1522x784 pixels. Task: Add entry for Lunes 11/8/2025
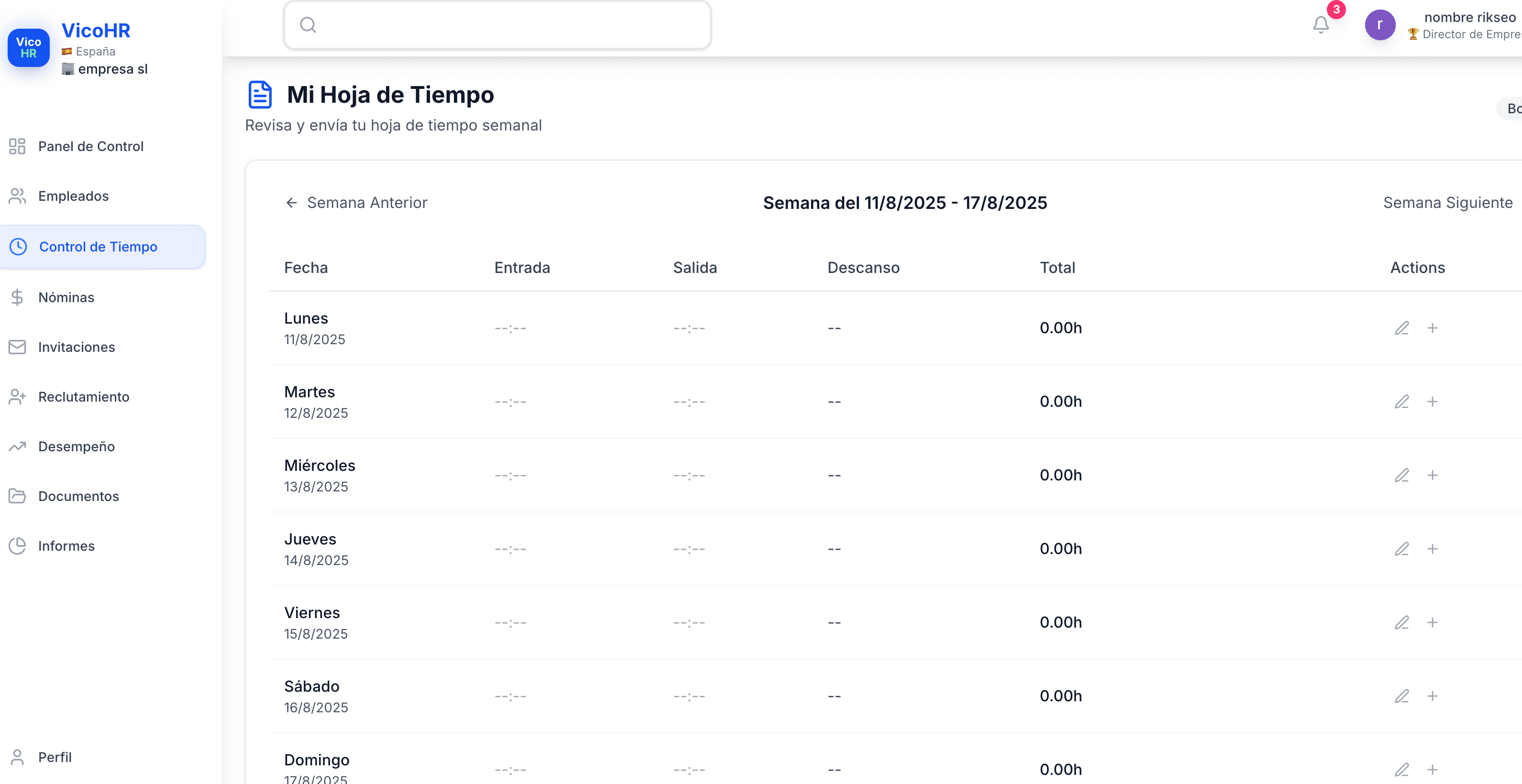(x=1432, y=327)
